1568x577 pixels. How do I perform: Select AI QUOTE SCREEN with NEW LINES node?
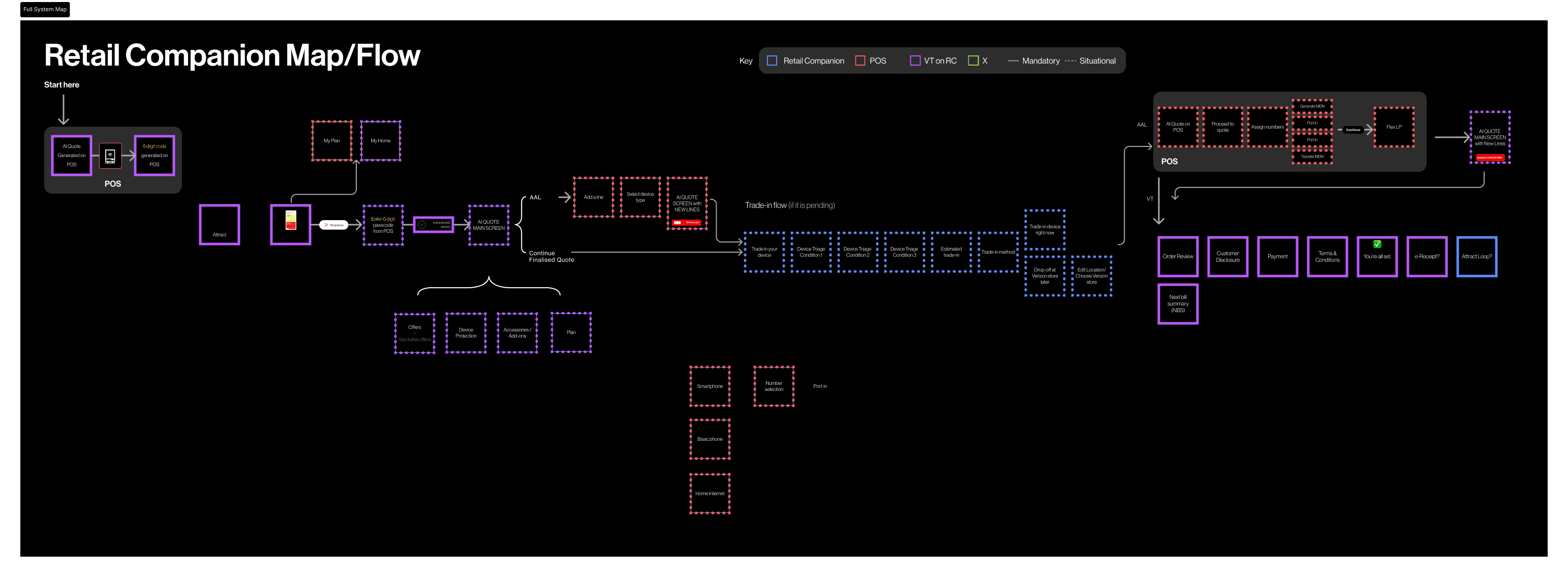pos(687,203)
